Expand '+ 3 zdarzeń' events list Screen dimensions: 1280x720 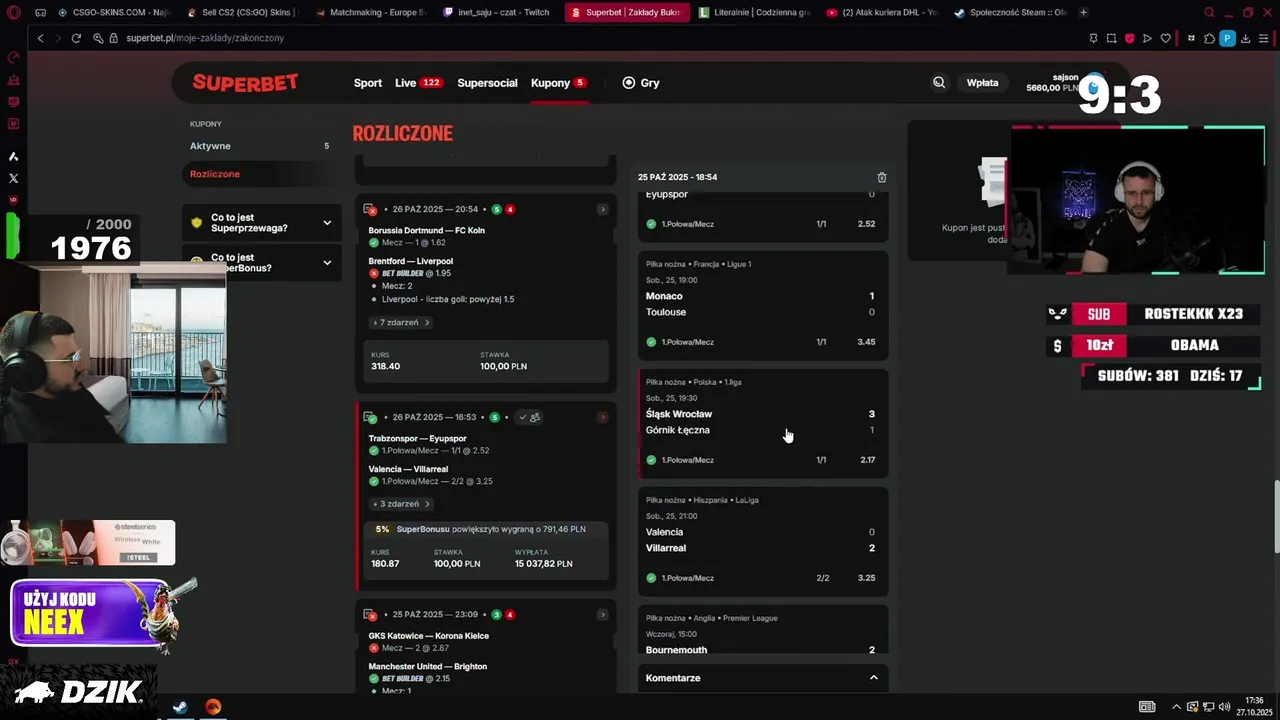[400, 504]
